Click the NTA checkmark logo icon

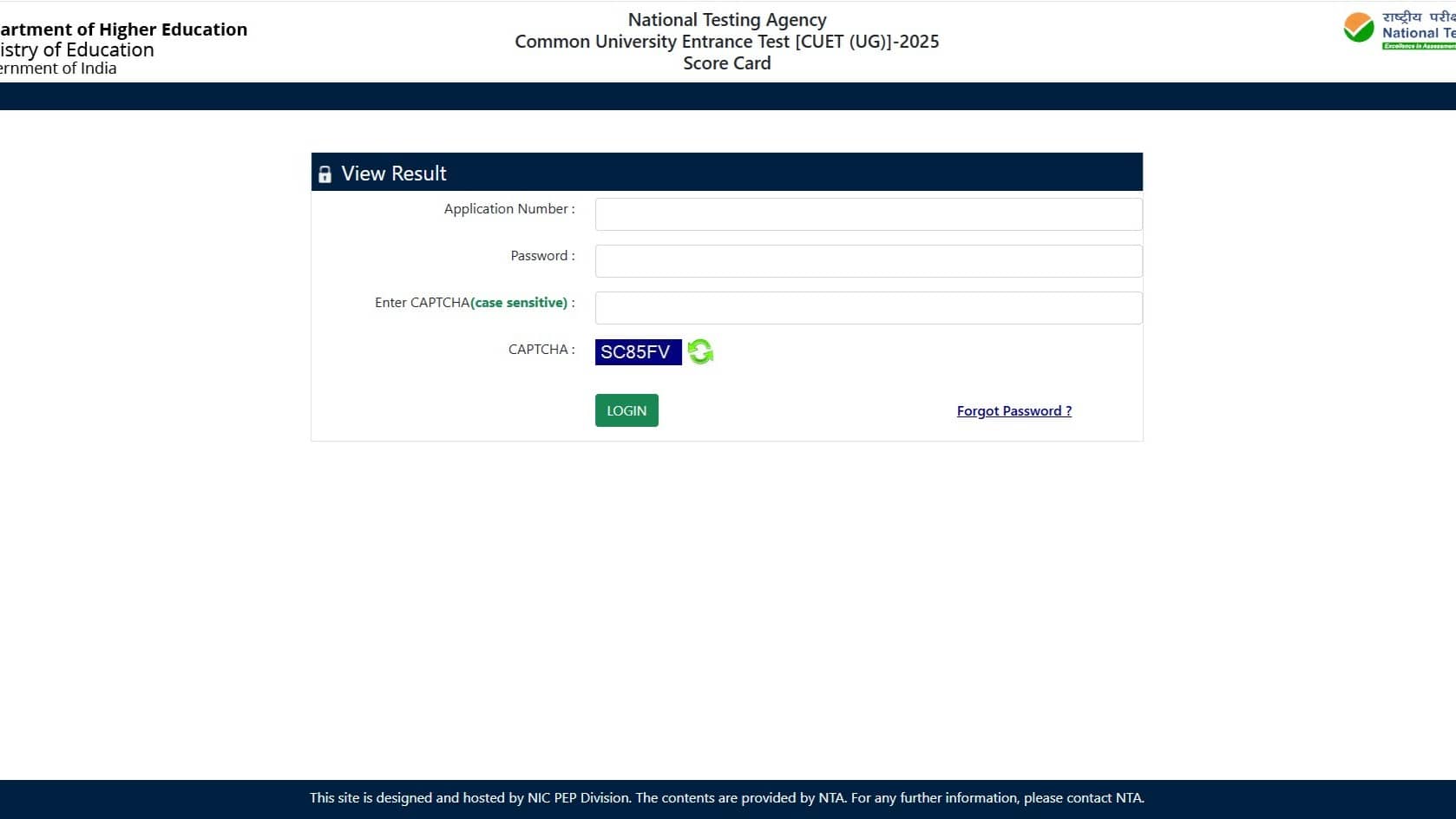[x=1359, y=27]
